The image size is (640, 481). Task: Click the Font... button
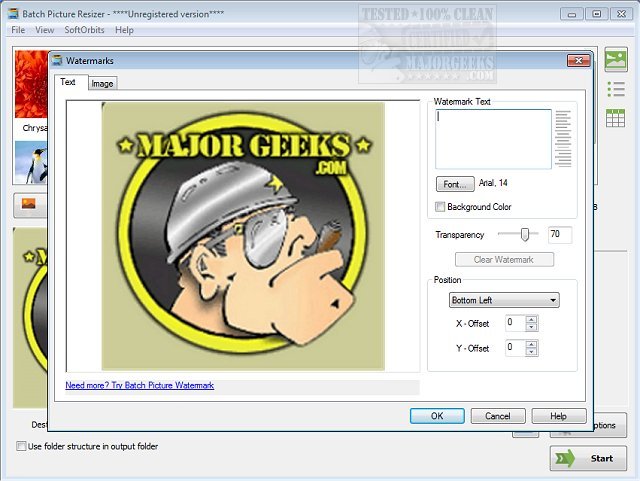(x=455, y=184)
